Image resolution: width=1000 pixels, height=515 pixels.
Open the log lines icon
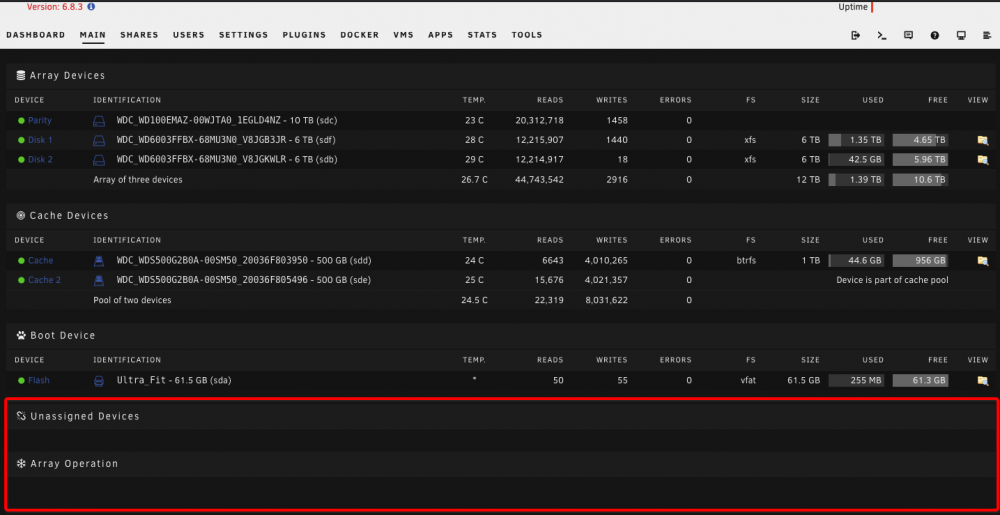click(x=987, y=36)
